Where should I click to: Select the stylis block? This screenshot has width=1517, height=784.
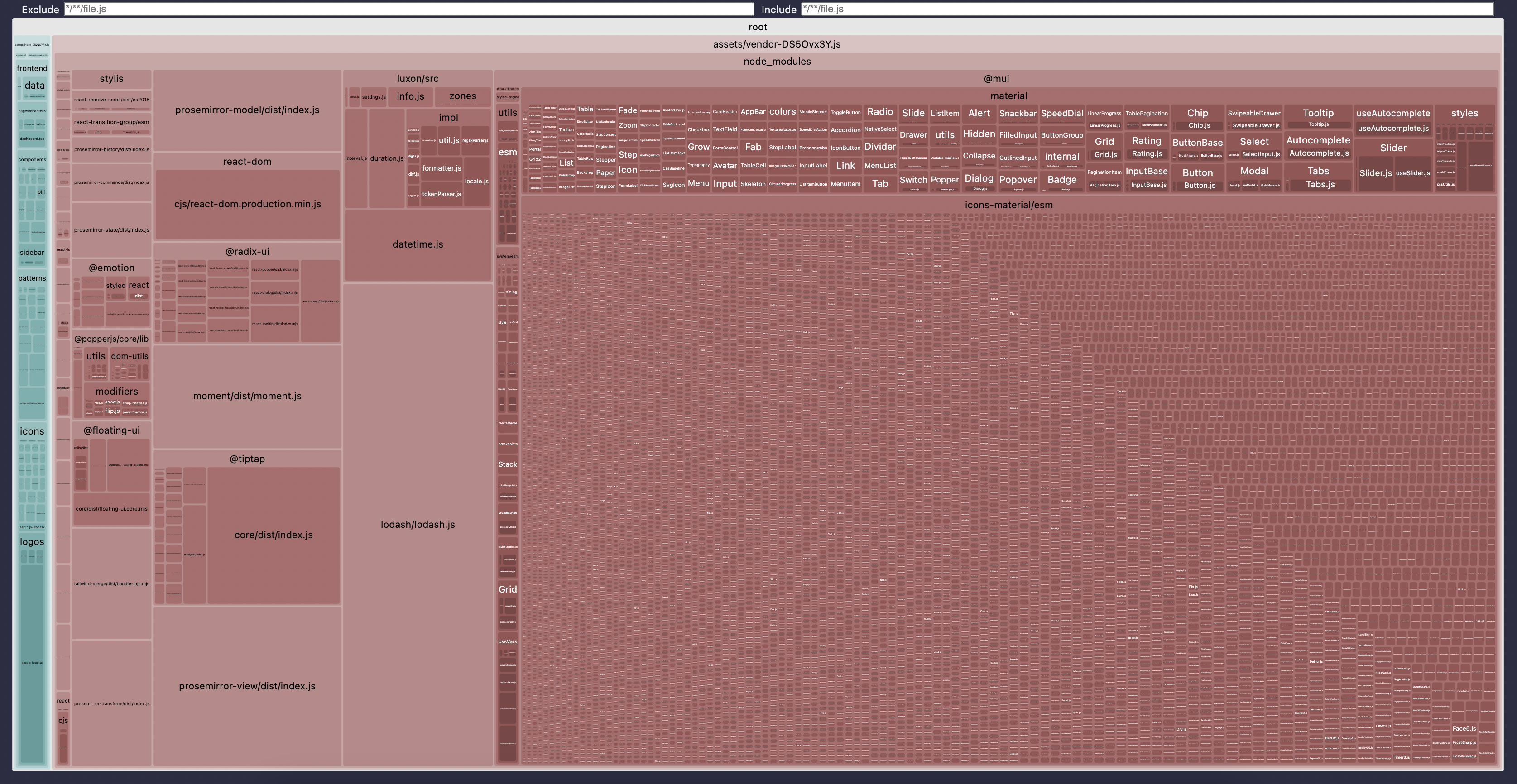click(111, 78)
